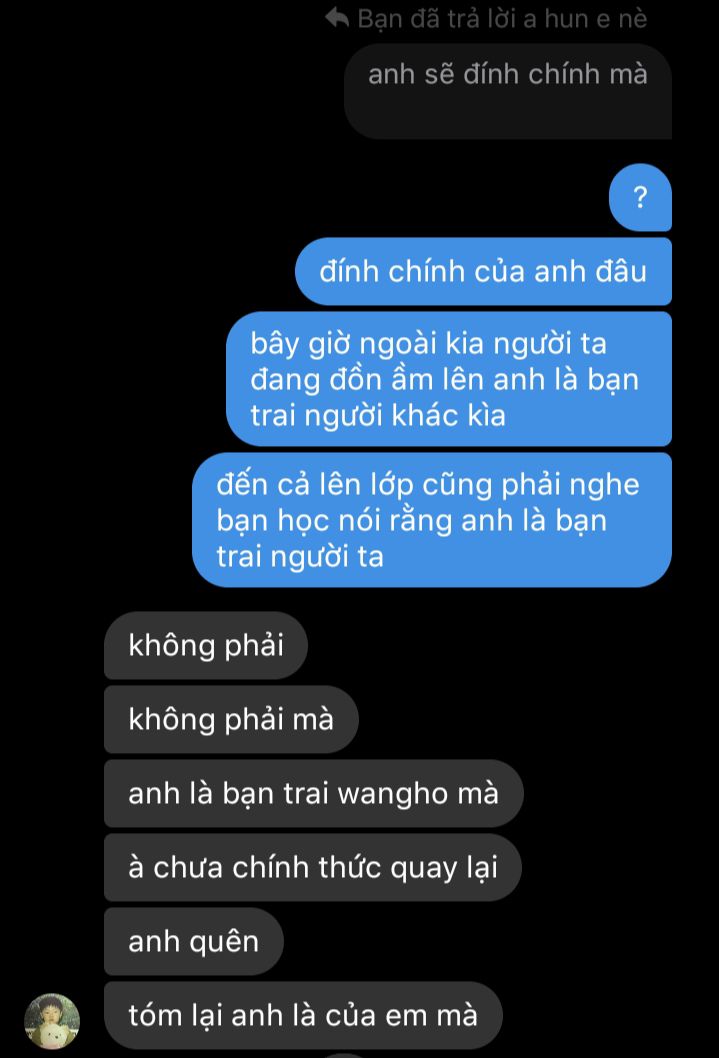
Task: Click the reply arrow icon at top
Action: (337, 18)
